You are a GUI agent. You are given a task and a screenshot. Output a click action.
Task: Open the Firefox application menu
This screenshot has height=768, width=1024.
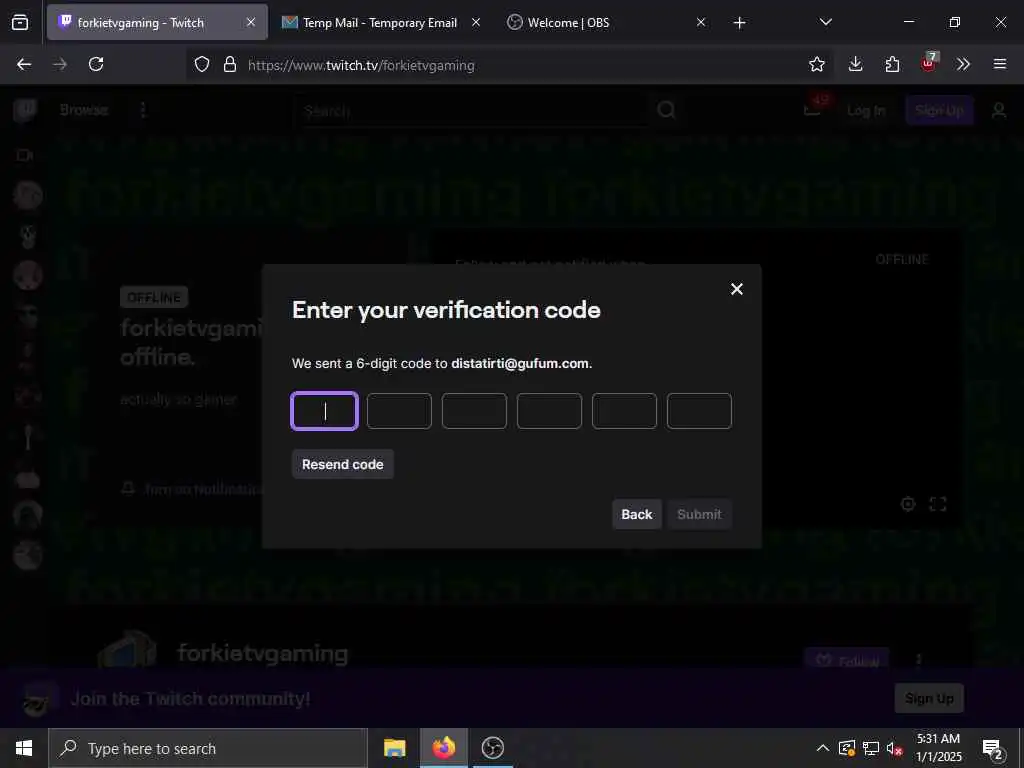coord(1000,64)
